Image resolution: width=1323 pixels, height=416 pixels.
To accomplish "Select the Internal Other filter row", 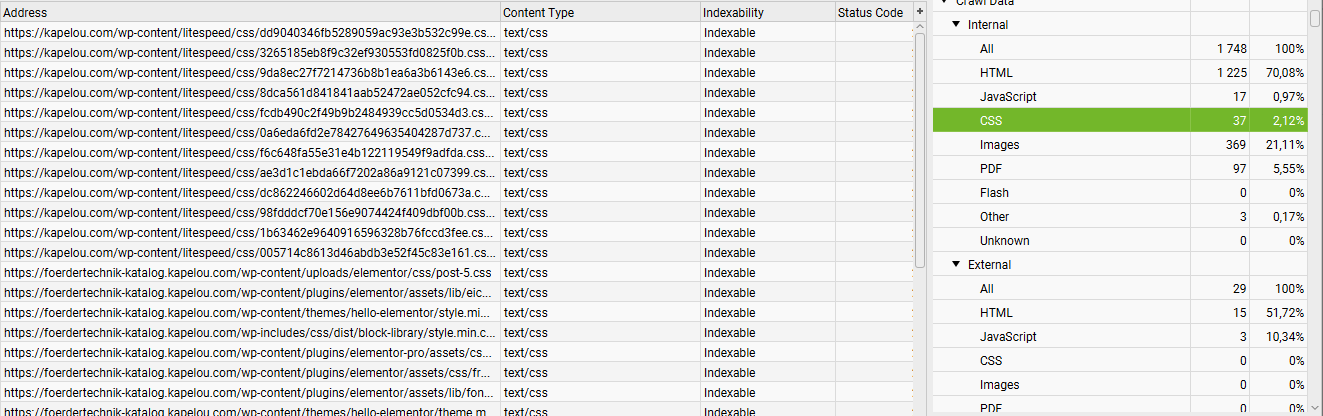I will pos(1120,216).
